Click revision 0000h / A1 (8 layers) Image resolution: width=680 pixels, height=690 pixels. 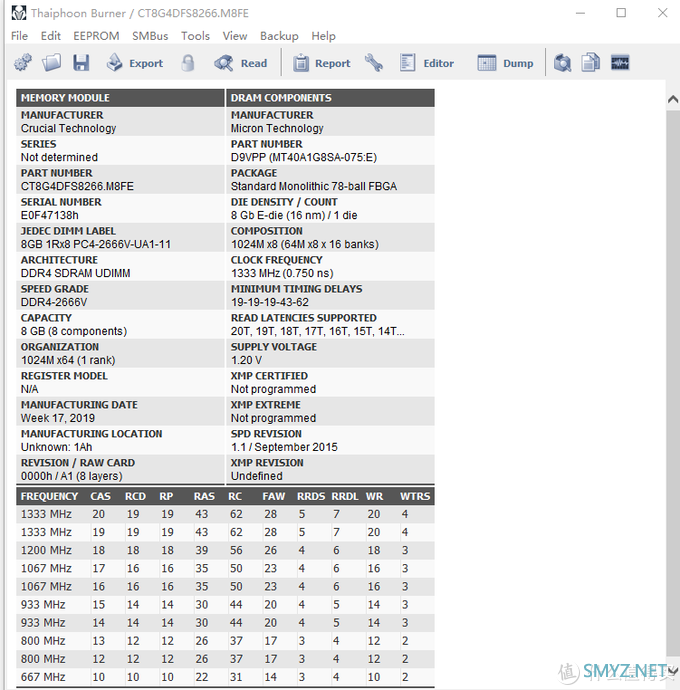(x=71, y=477)
